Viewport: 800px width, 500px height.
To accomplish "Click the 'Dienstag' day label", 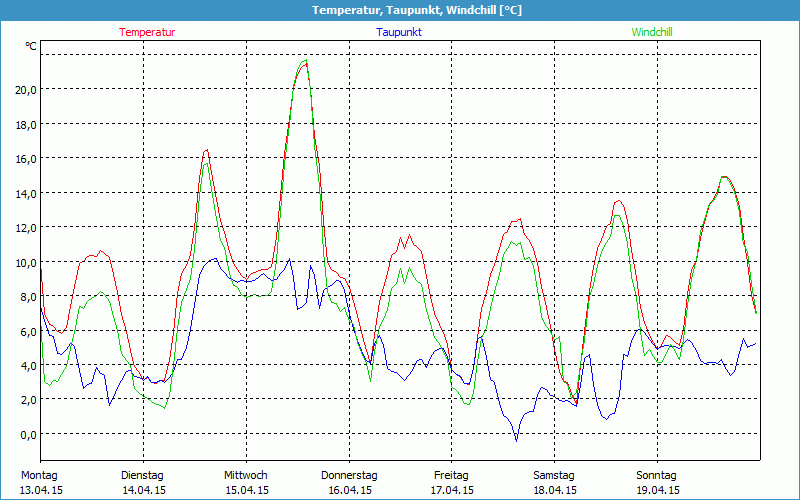I will tap(142, 476).
